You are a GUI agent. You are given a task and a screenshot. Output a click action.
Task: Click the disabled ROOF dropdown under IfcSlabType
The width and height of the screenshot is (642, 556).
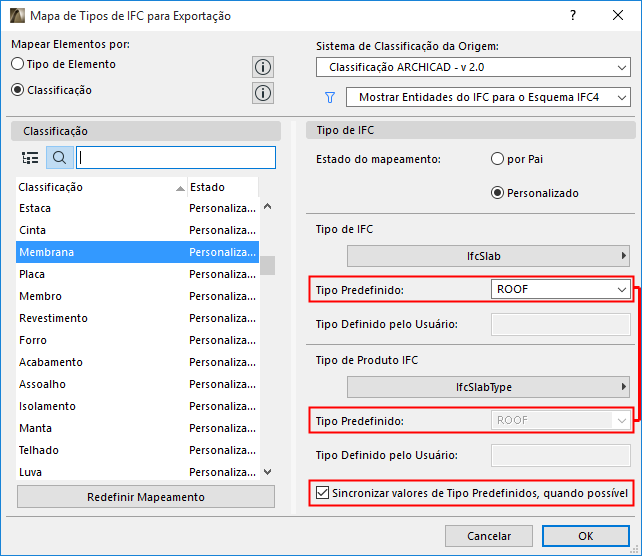click(561, 420)
